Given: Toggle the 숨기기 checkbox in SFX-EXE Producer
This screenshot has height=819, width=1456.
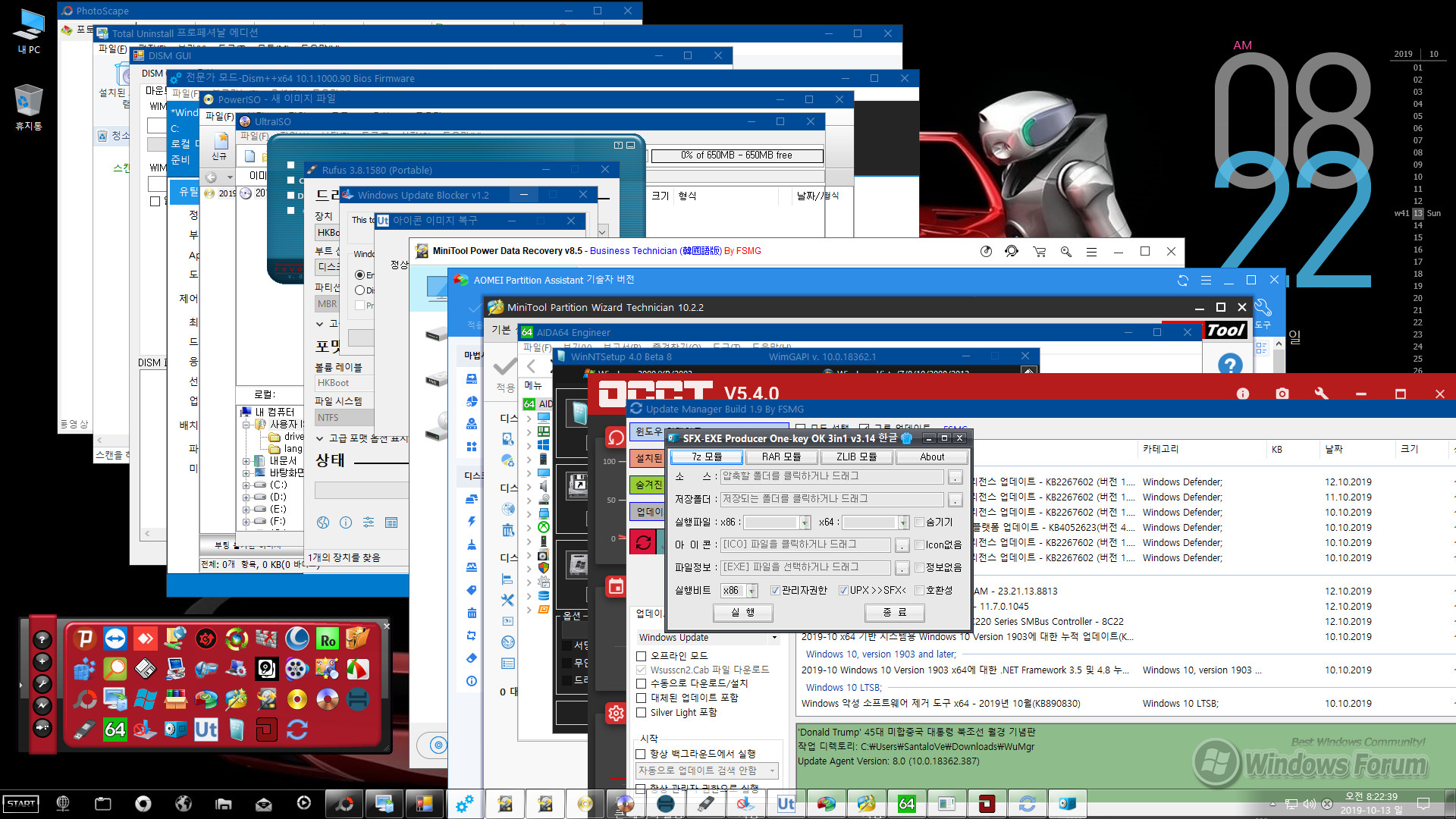Looking at the screenshot, I should [x=919, y=522].
